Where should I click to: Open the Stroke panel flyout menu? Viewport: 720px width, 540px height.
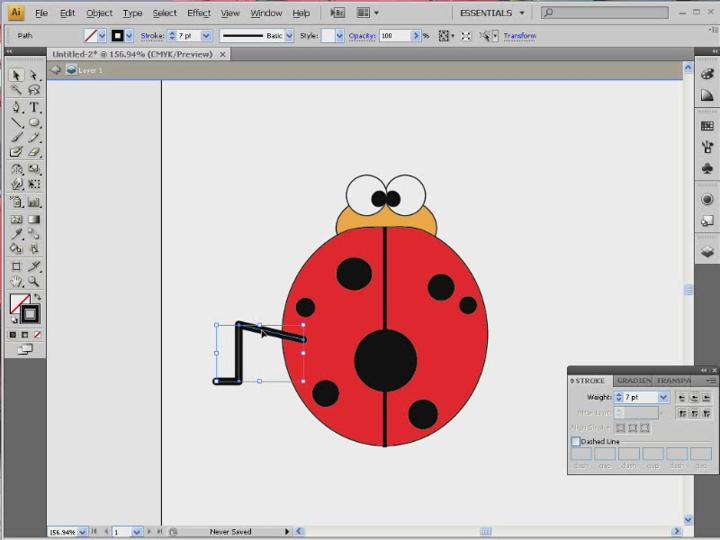tap(712, 381)
